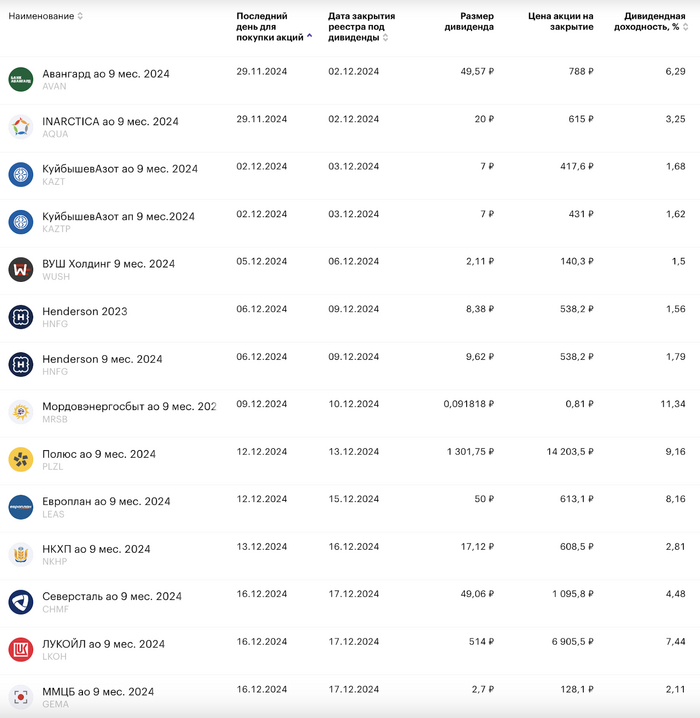Click the ЛУКОЙЛ company logo icon
700x718 pixels.
(x=21, y=649)
